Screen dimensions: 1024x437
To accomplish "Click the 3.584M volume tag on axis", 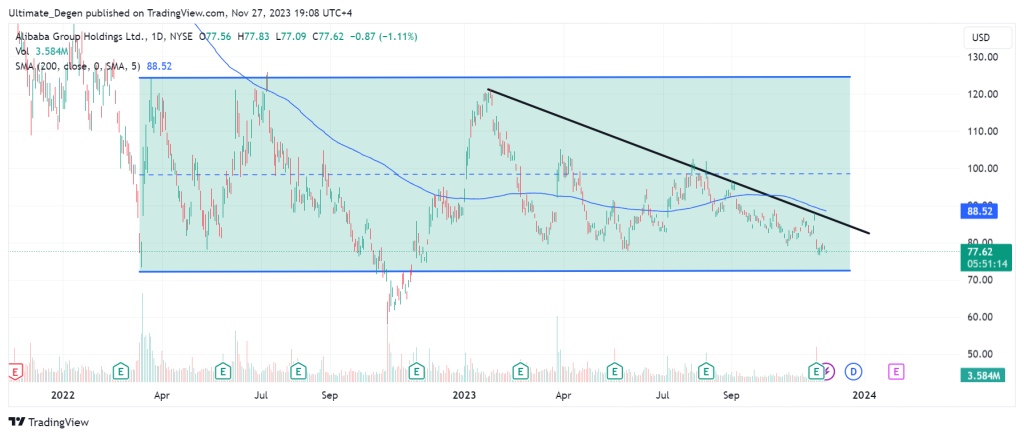I will coord(985,376).
